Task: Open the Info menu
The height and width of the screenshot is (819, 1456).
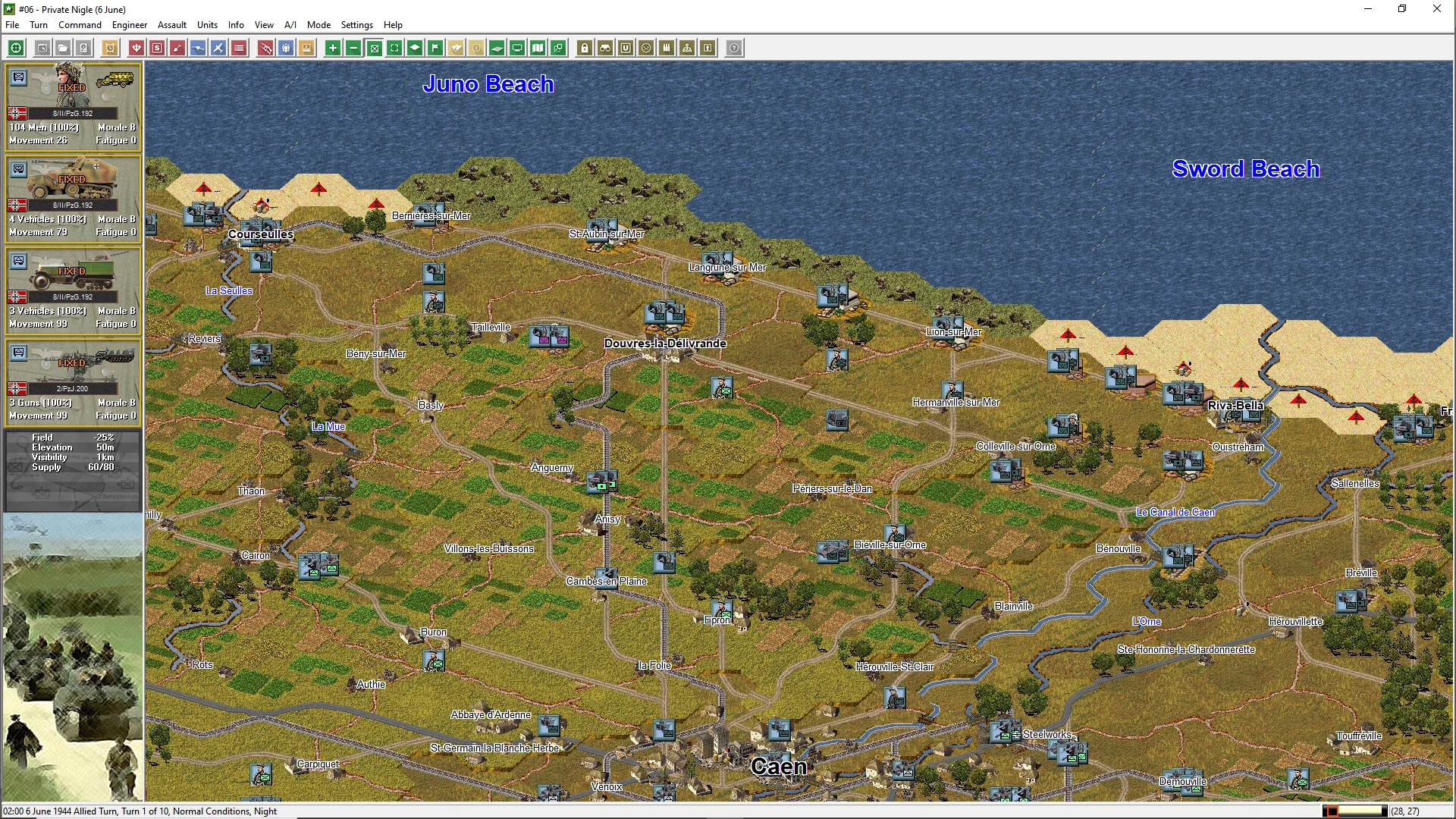Action: click(x=236, y=25)
